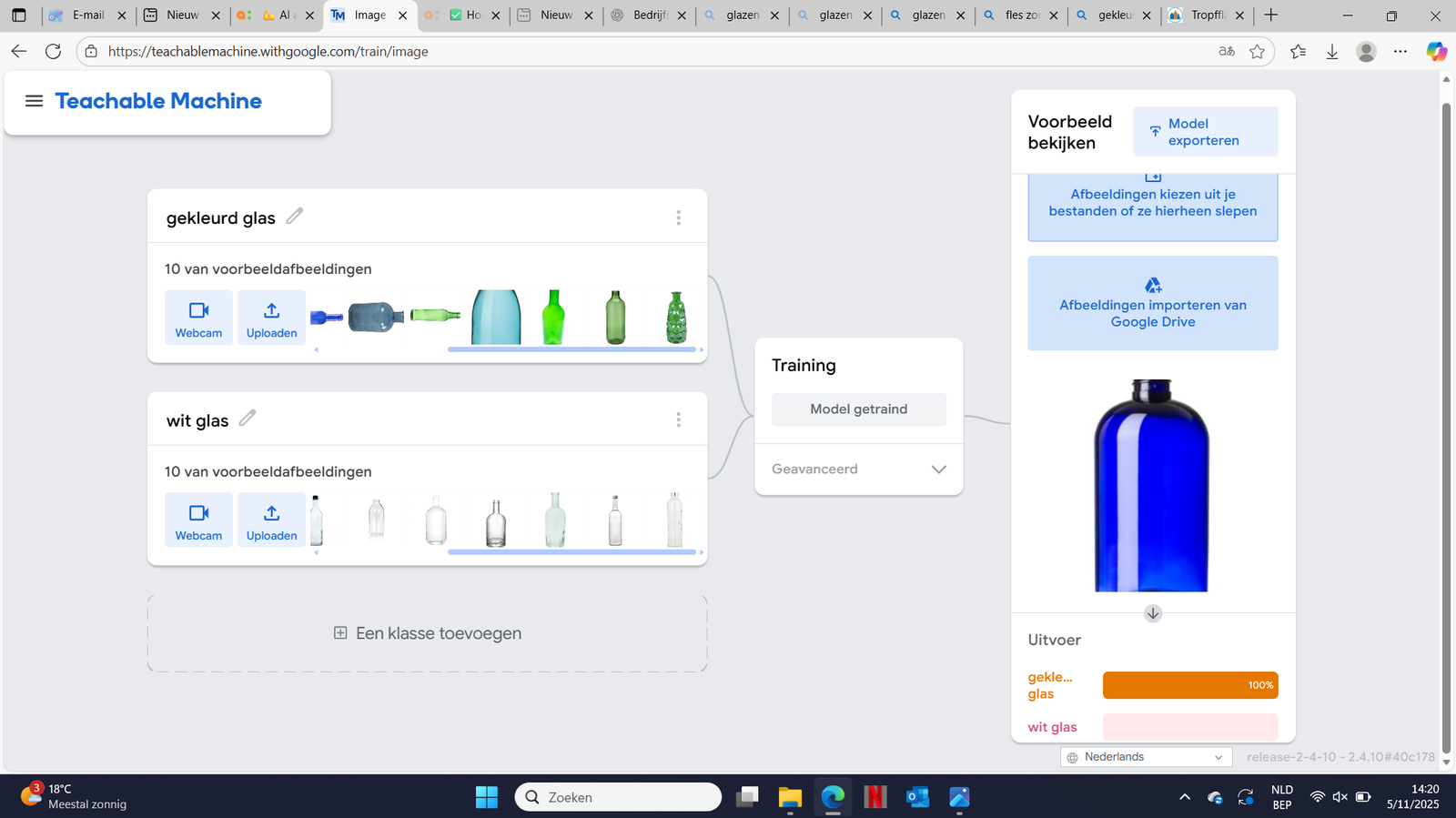This screenshot has height=818, width=1456.
Task: Show hidden icons in system tray
Action: [1184, 797]
